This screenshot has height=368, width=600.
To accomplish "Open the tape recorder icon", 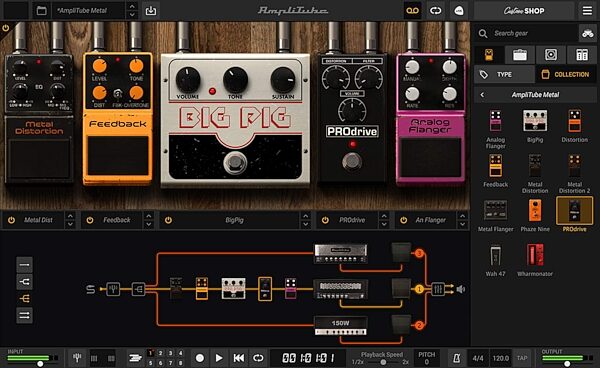I will (412, 10).
